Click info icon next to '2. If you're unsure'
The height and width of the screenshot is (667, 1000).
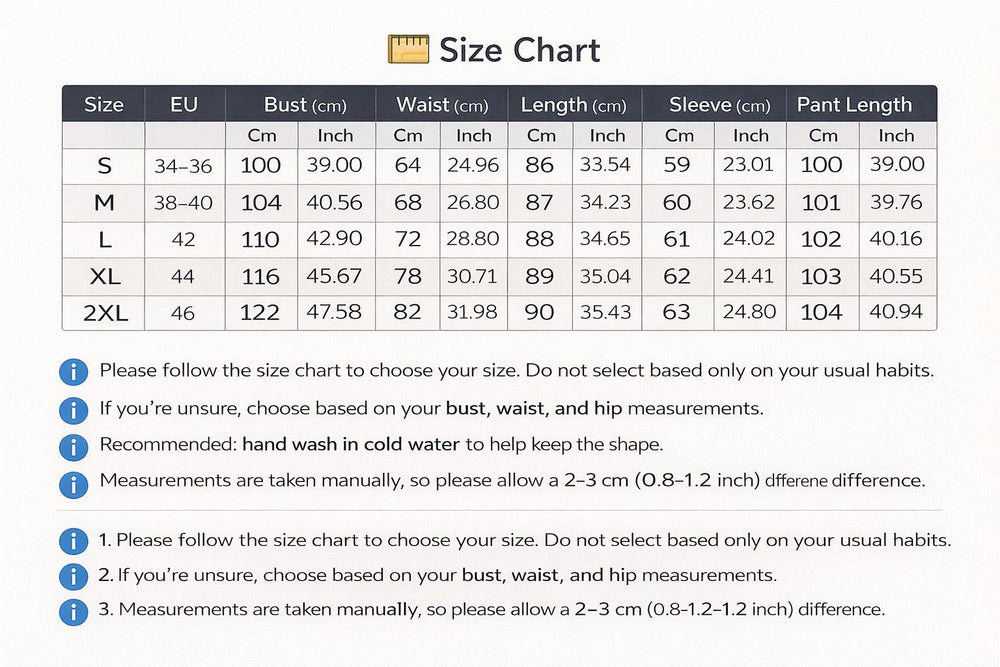73,577
